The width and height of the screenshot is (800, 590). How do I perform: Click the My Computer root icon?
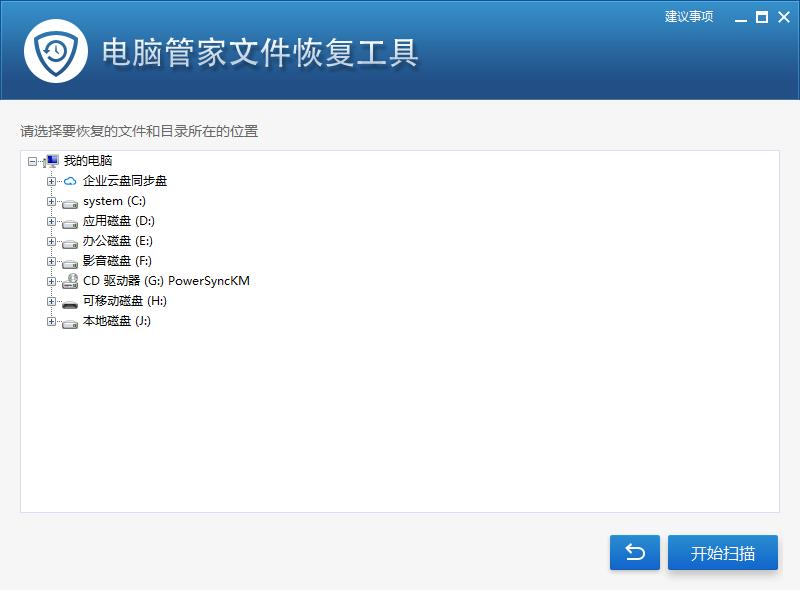[x=51, y=161]
